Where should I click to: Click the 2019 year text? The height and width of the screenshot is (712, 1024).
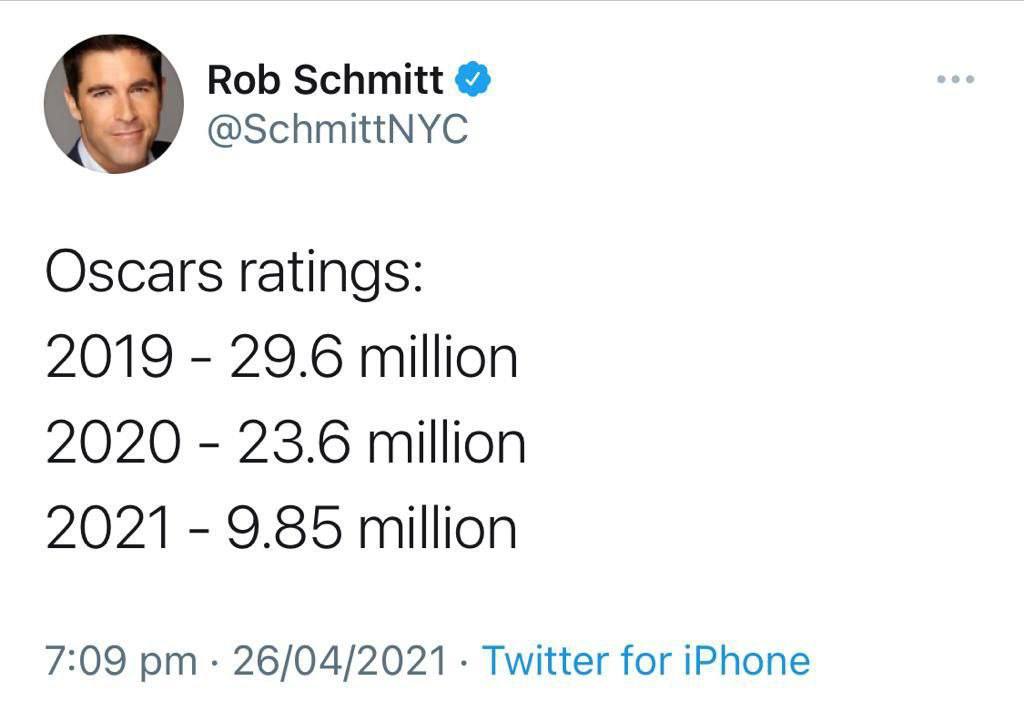pyautogui.click(x=108, y=359)
